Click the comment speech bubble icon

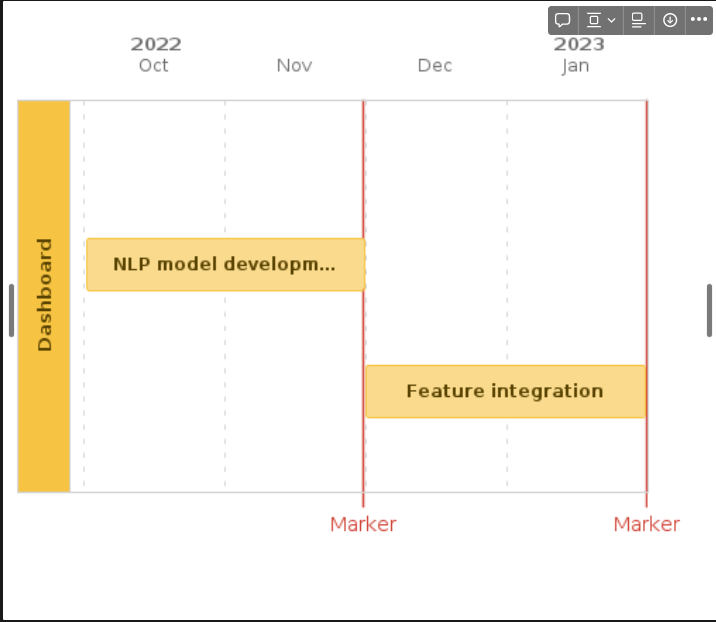(563, 20)
